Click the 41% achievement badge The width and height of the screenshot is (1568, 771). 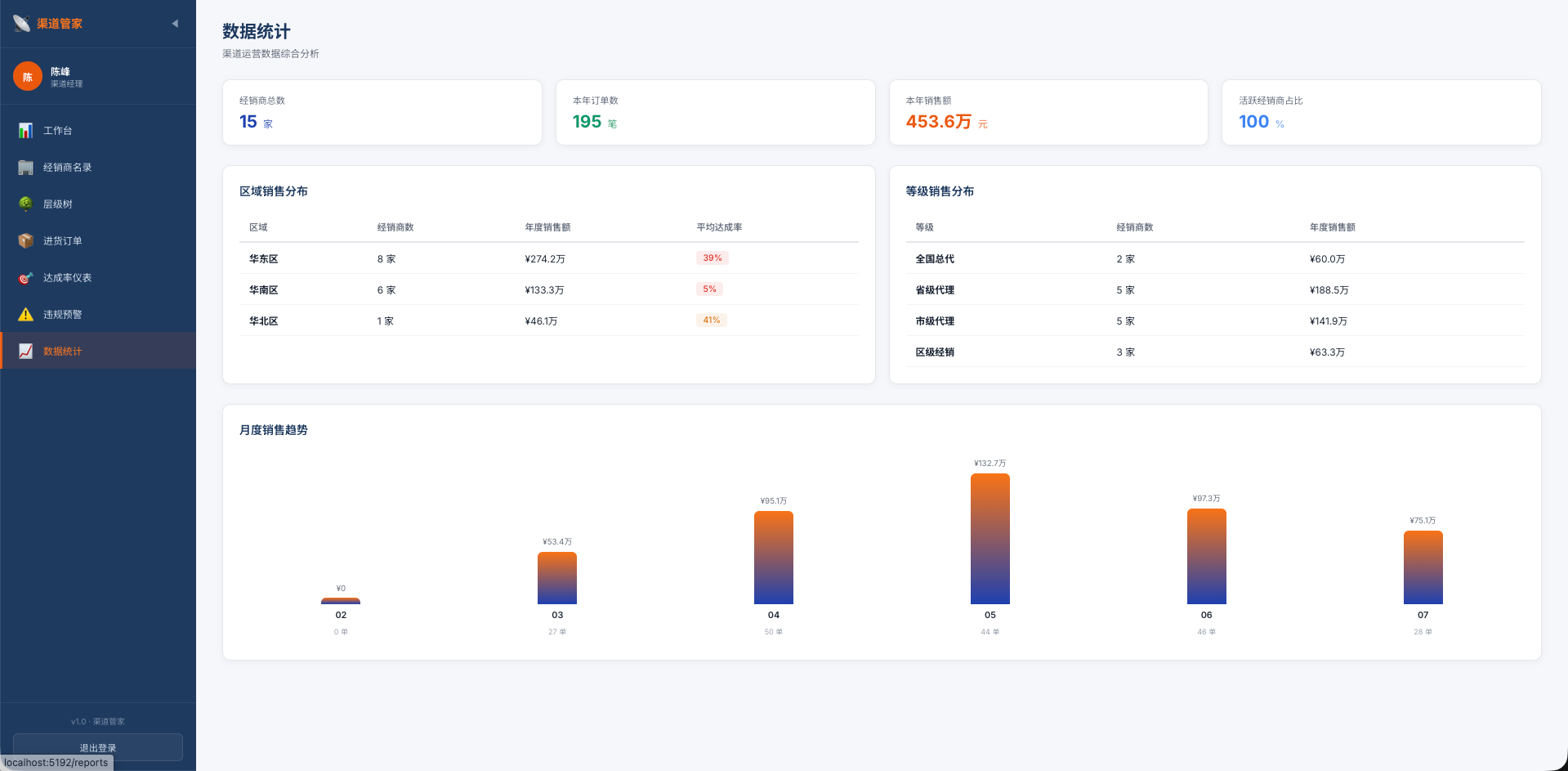click(x=712, y=321)
